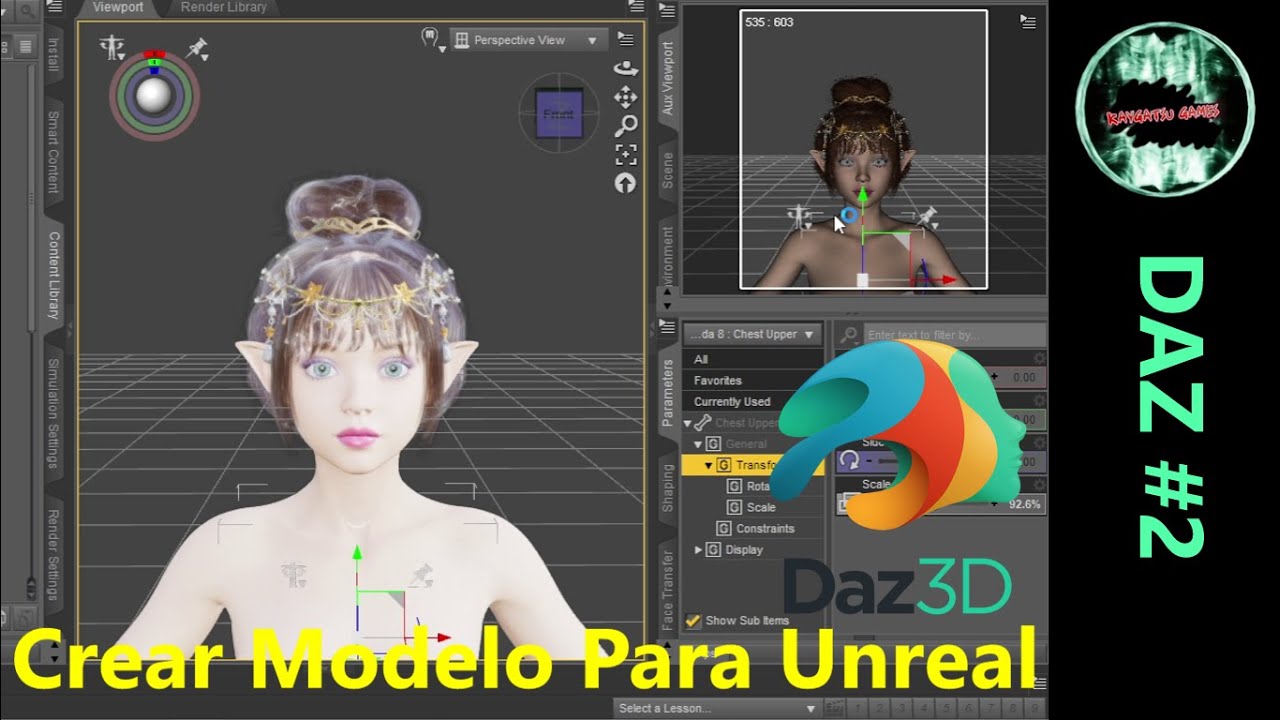
Task: Click the 92.6% scale value field
Action: [1025, 505]
